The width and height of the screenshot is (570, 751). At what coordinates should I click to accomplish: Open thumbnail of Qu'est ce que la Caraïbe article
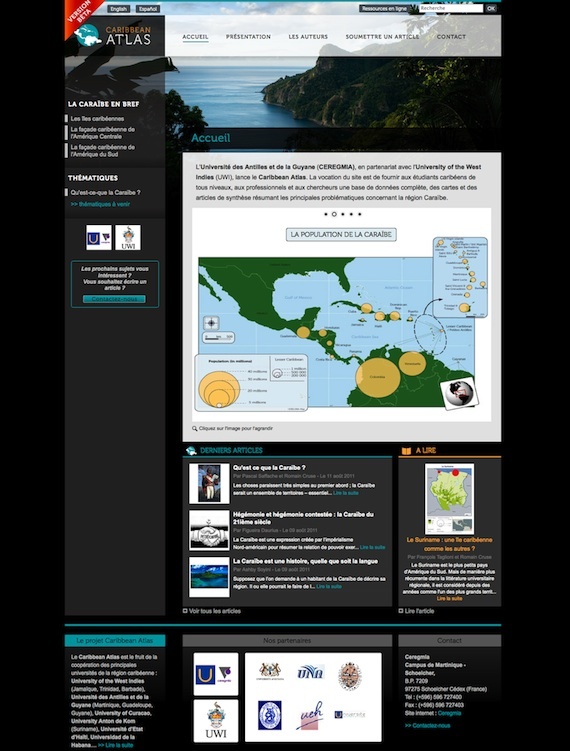209,483
